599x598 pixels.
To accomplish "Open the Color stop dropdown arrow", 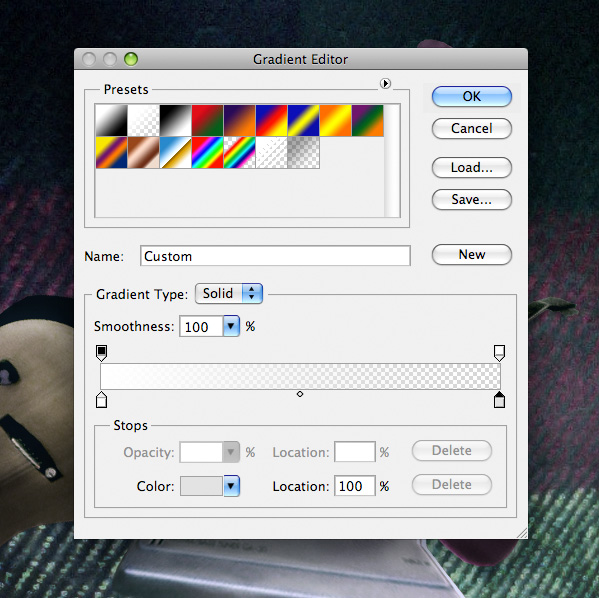I will (232, 486).
